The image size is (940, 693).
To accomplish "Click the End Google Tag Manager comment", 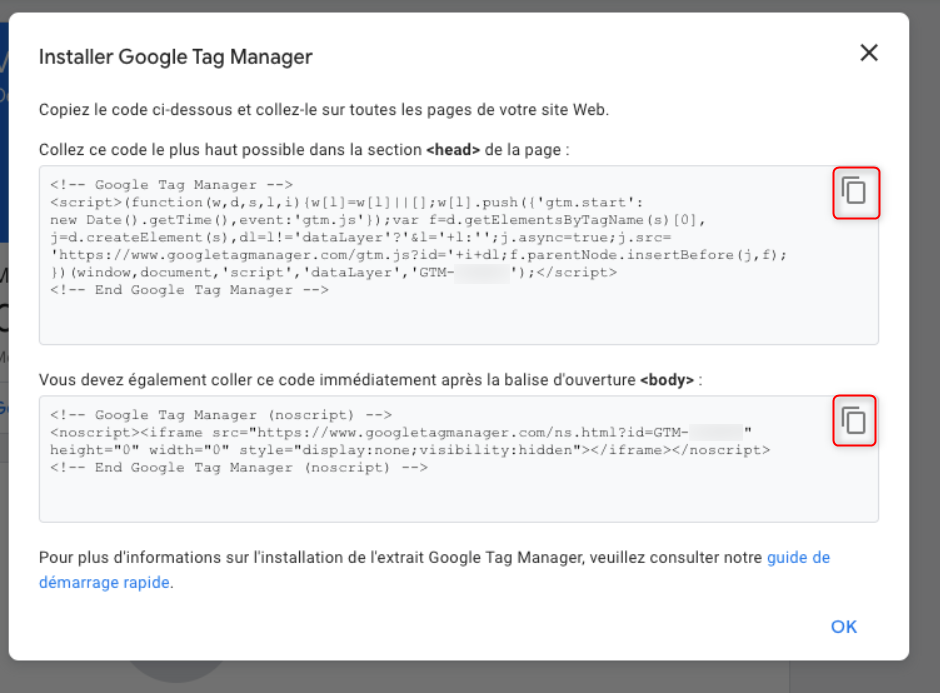I will 189,290.
